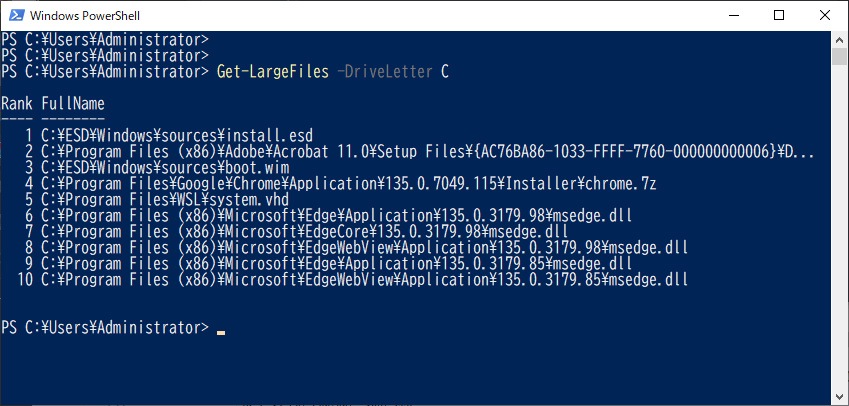The height and width of the screenshot is (406, 849).
Task: Click the -DriveLetter parameter text
Action: pyautogui.click(x=384, y=71)
